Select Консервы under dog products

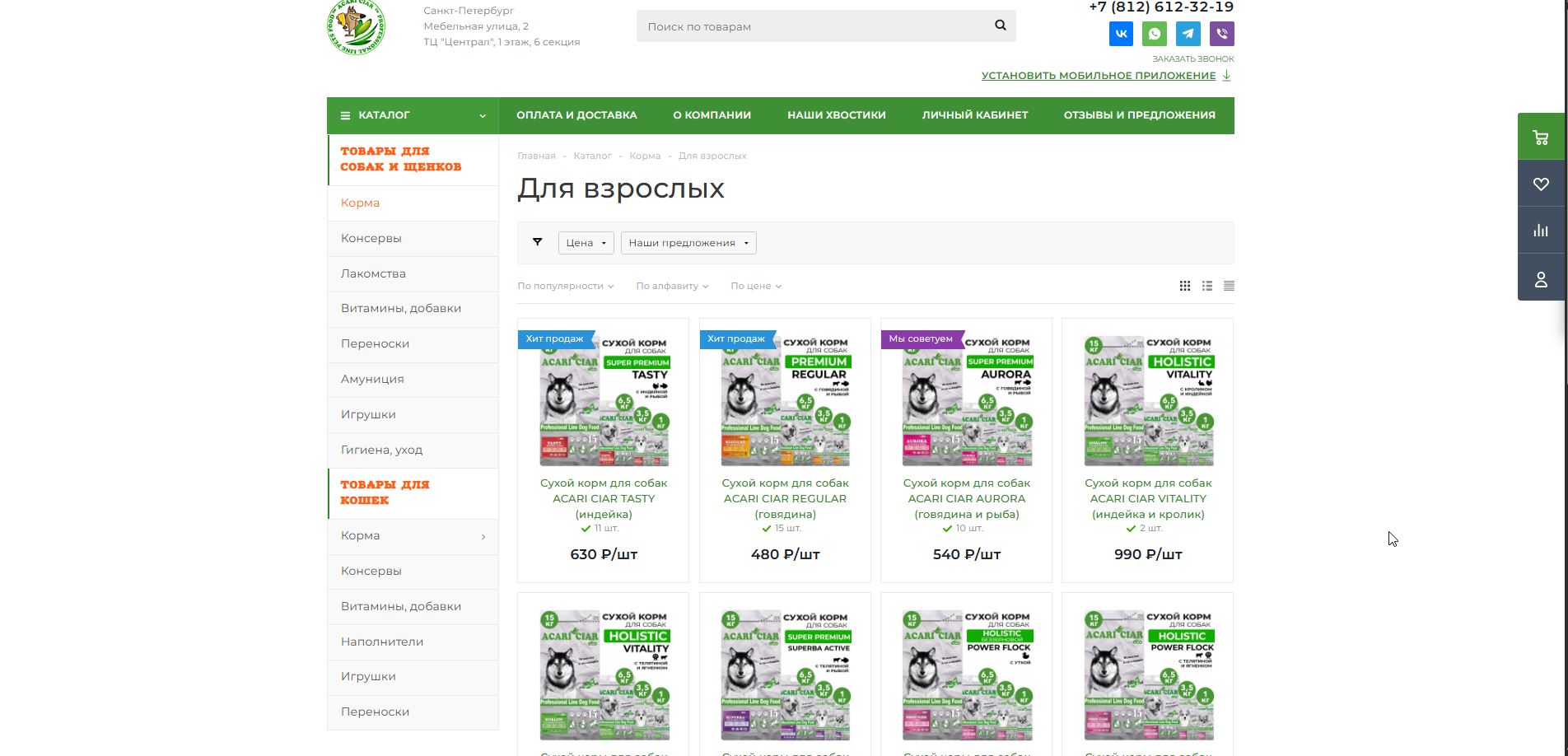tap(413, 238)
